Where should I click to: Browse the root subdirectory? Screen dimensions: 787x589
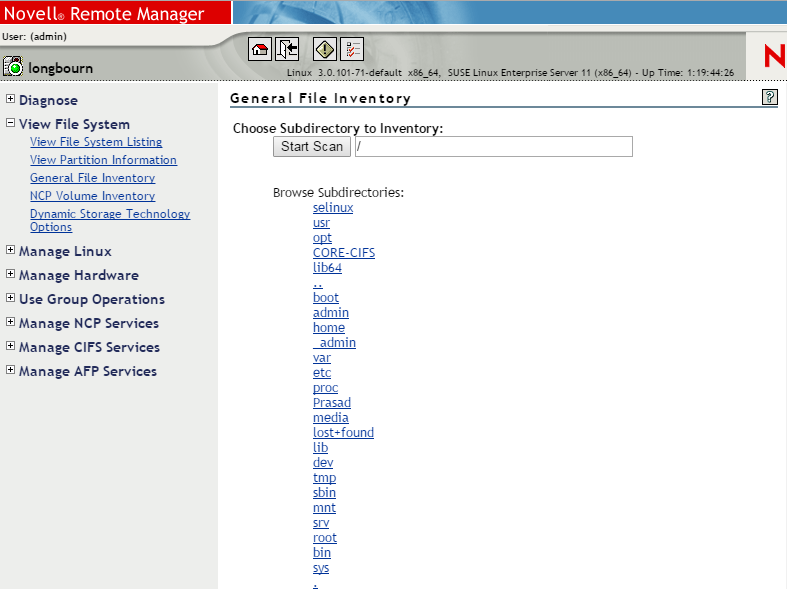point(325,538)
